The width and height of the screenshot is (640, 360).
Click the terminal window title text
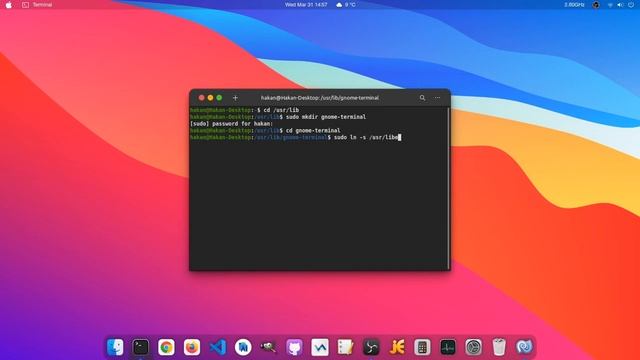tap(320, 98)
